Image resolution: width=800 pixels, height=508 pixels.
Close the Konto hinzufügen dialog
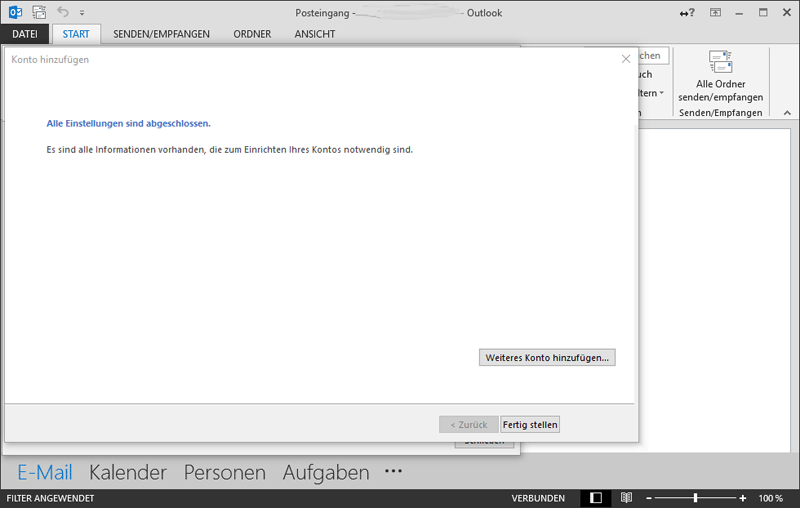click(x=626, y=59)
